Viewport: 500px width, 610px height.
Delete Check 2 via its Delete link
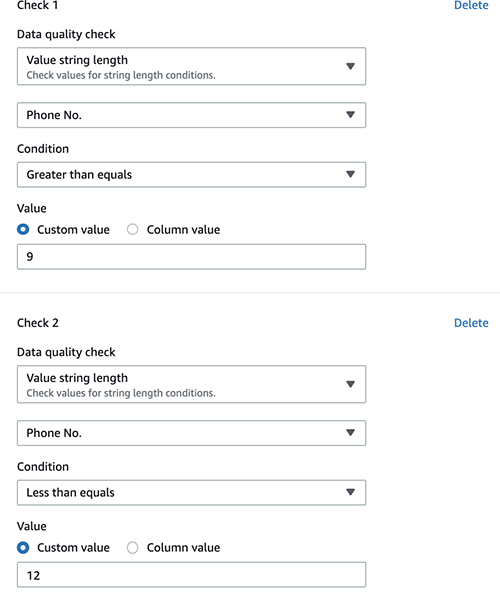tap(471, 323)
